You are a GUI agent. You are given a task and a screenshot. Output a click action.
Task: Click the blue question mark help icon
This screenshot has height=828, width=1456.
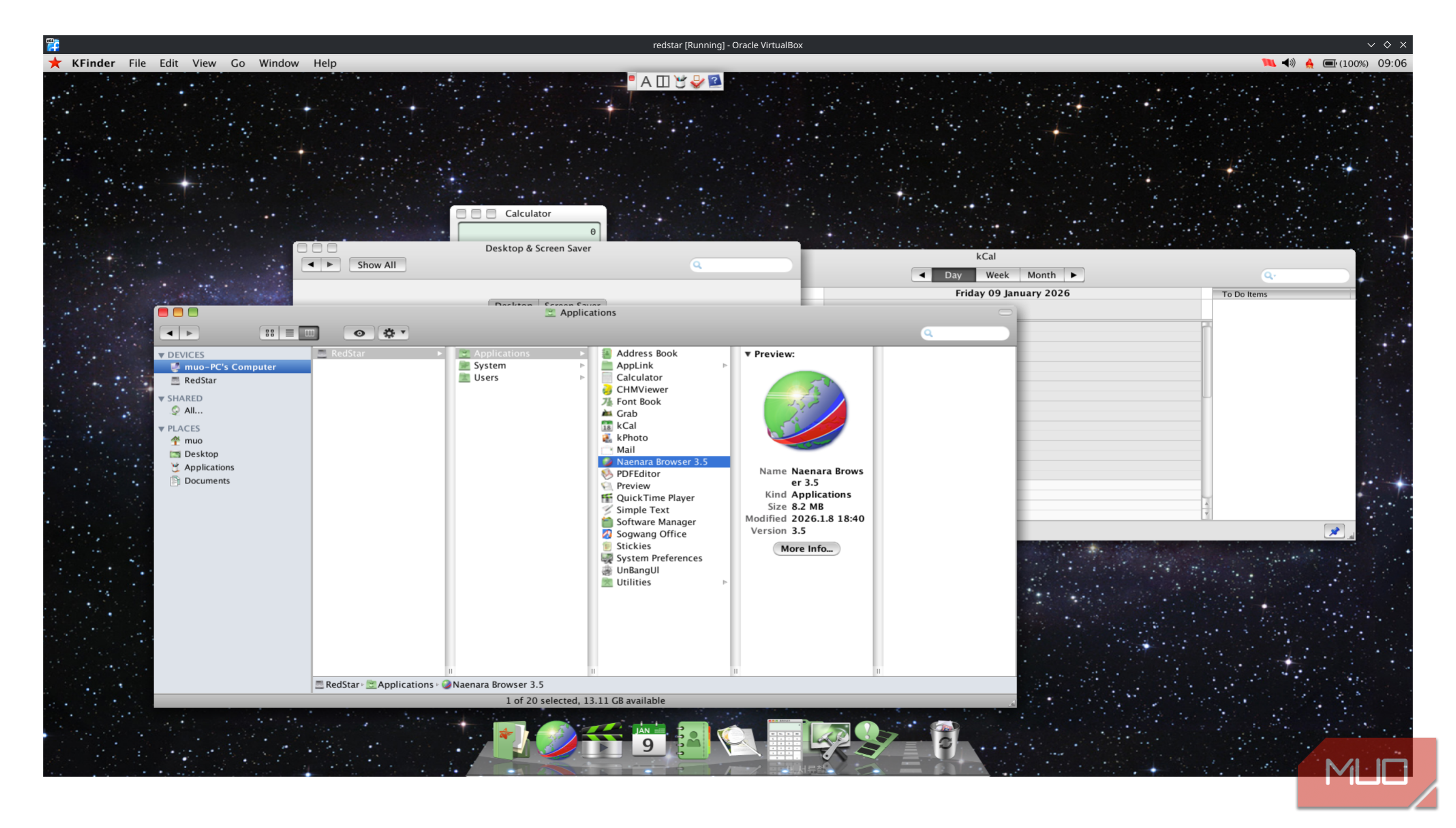(x=714, y=81)
